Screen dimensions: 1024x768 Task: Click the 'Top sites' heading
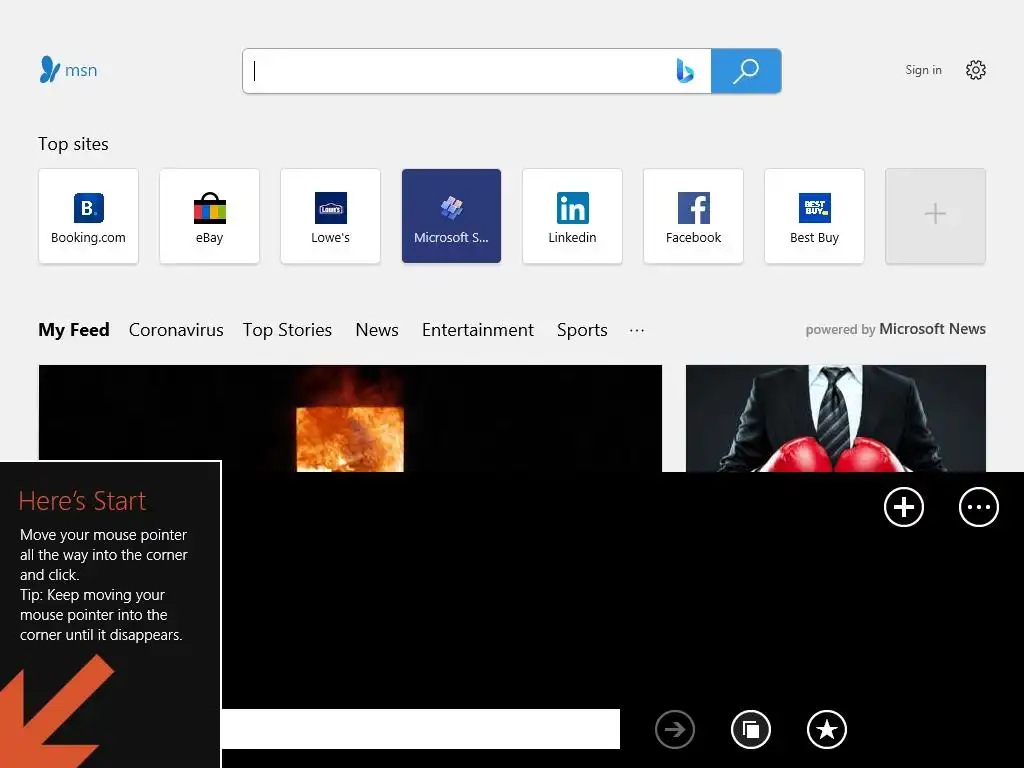coord(73,144)
